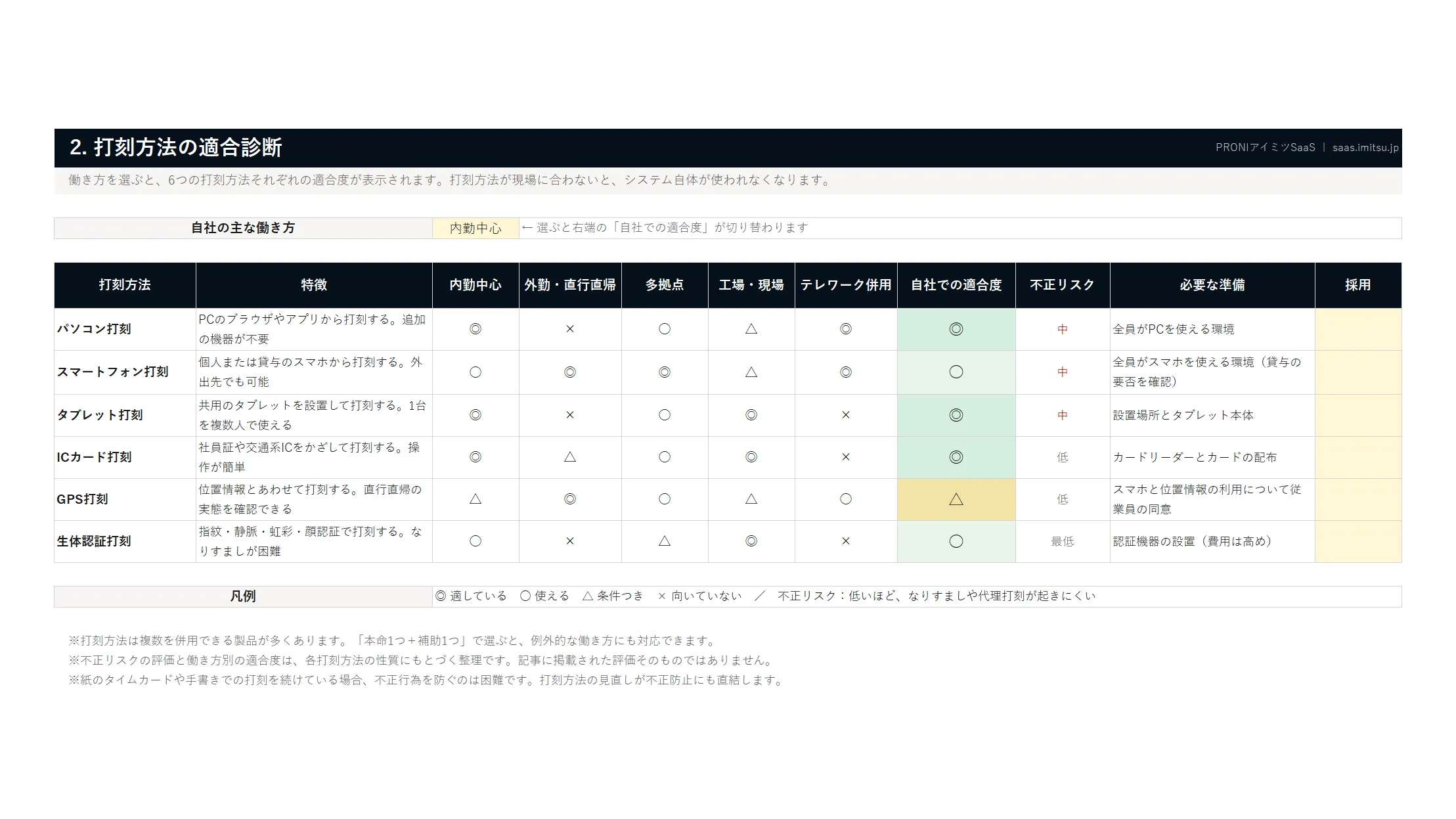Click the 低 risk cell for ICカード打刻
The height and width of the screenshot is (819, 1456).
[1063, 457]
